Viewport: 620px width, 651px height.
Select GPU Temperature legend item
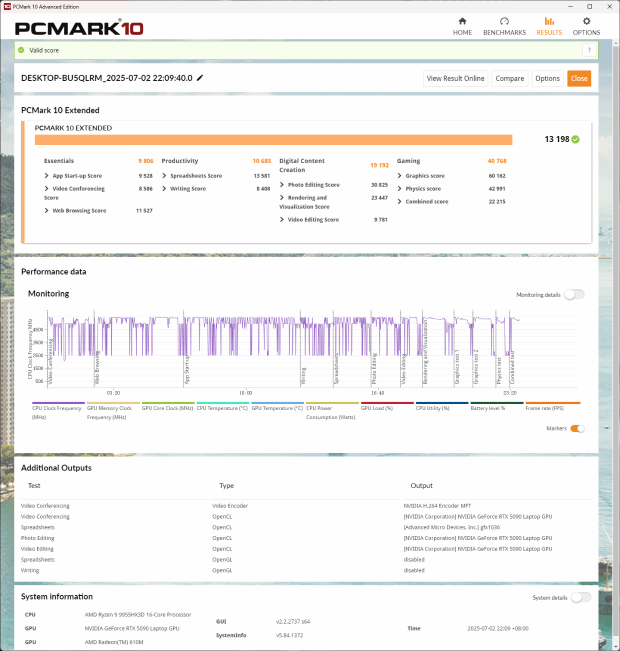pyautogui.click(x=277, y=408)
